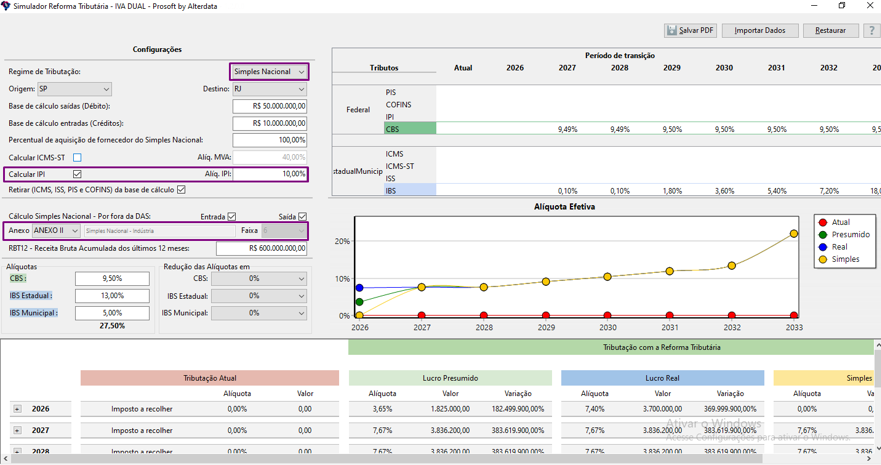Image resolution: width=881 pixels, height=465 pixels.
Task: Click the blue Real legend marker
Action: (x=823, y=247)
